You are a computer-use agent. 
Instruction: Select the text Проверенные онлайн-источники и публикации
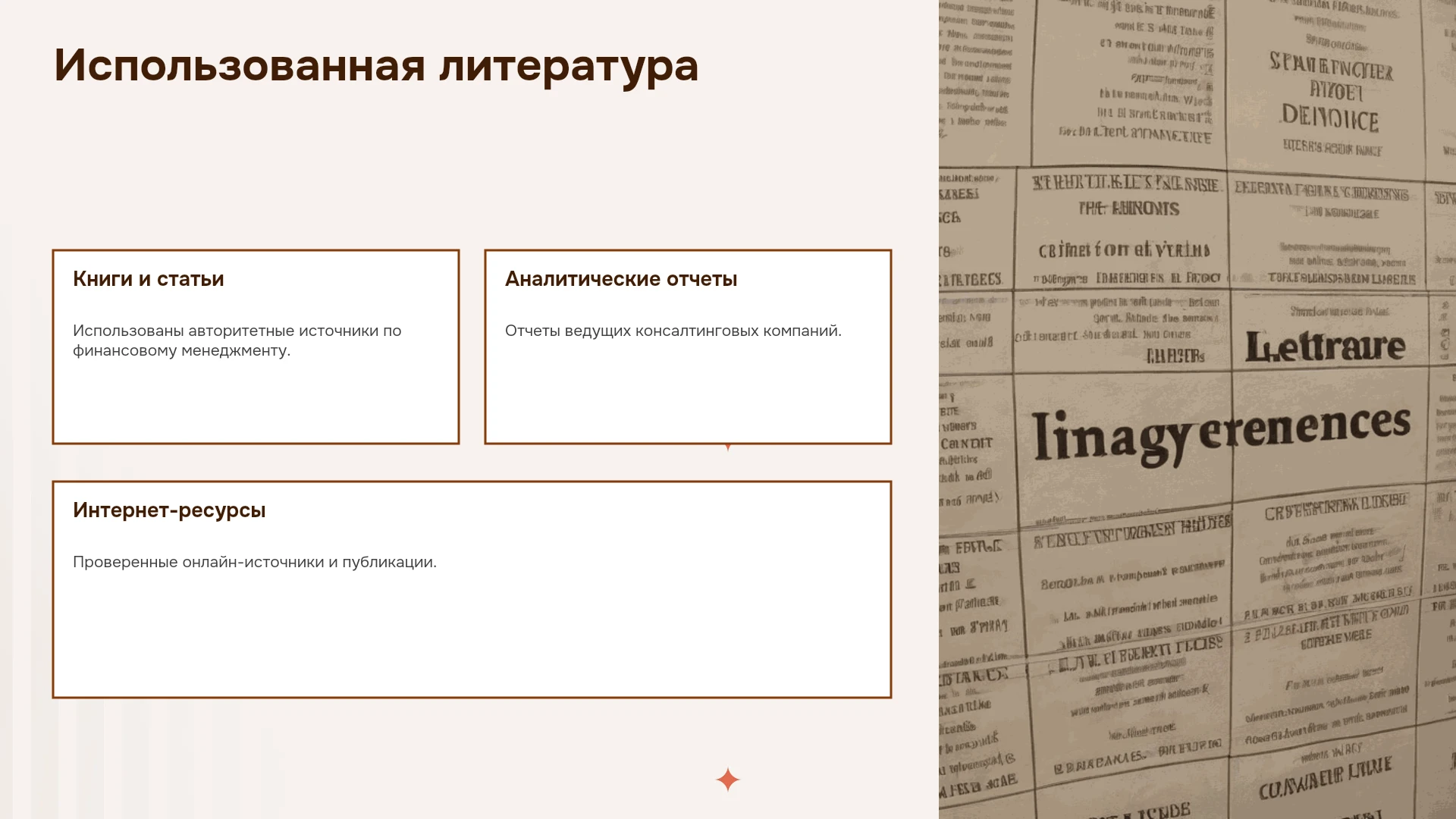pyautogui.click(x=255, y=562)
